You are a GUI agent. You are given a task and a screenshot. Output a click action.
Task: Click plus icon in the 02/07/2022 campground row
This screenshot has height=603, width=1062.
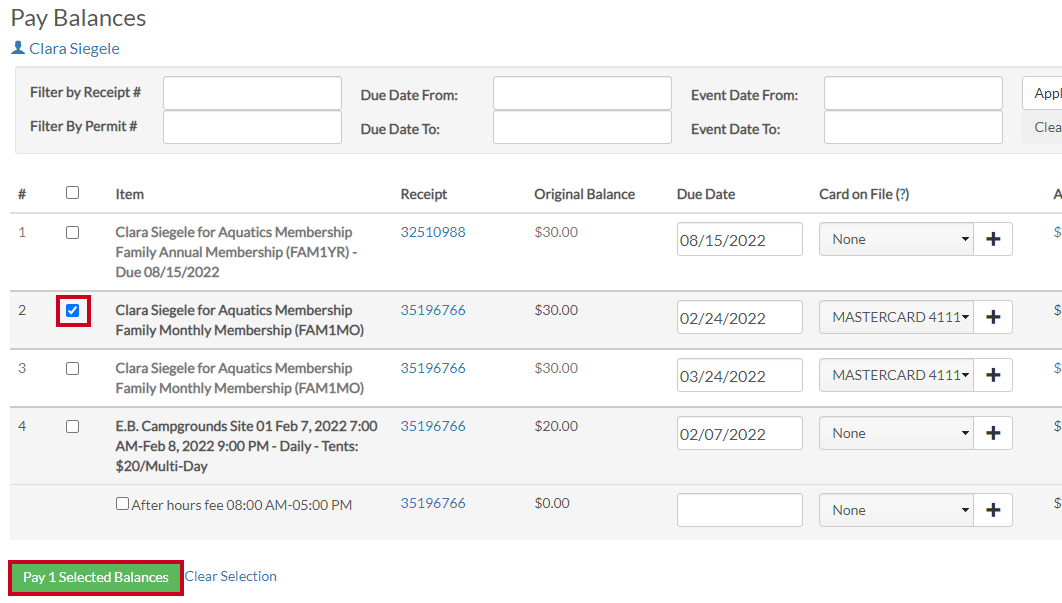click(993, 433)
